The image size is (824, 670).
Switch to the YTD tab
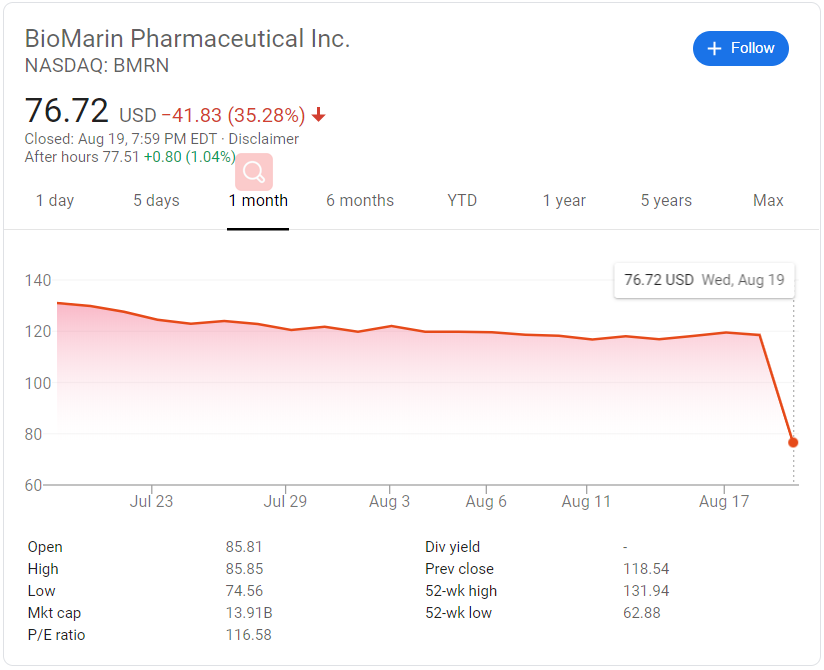click(462, 201)
